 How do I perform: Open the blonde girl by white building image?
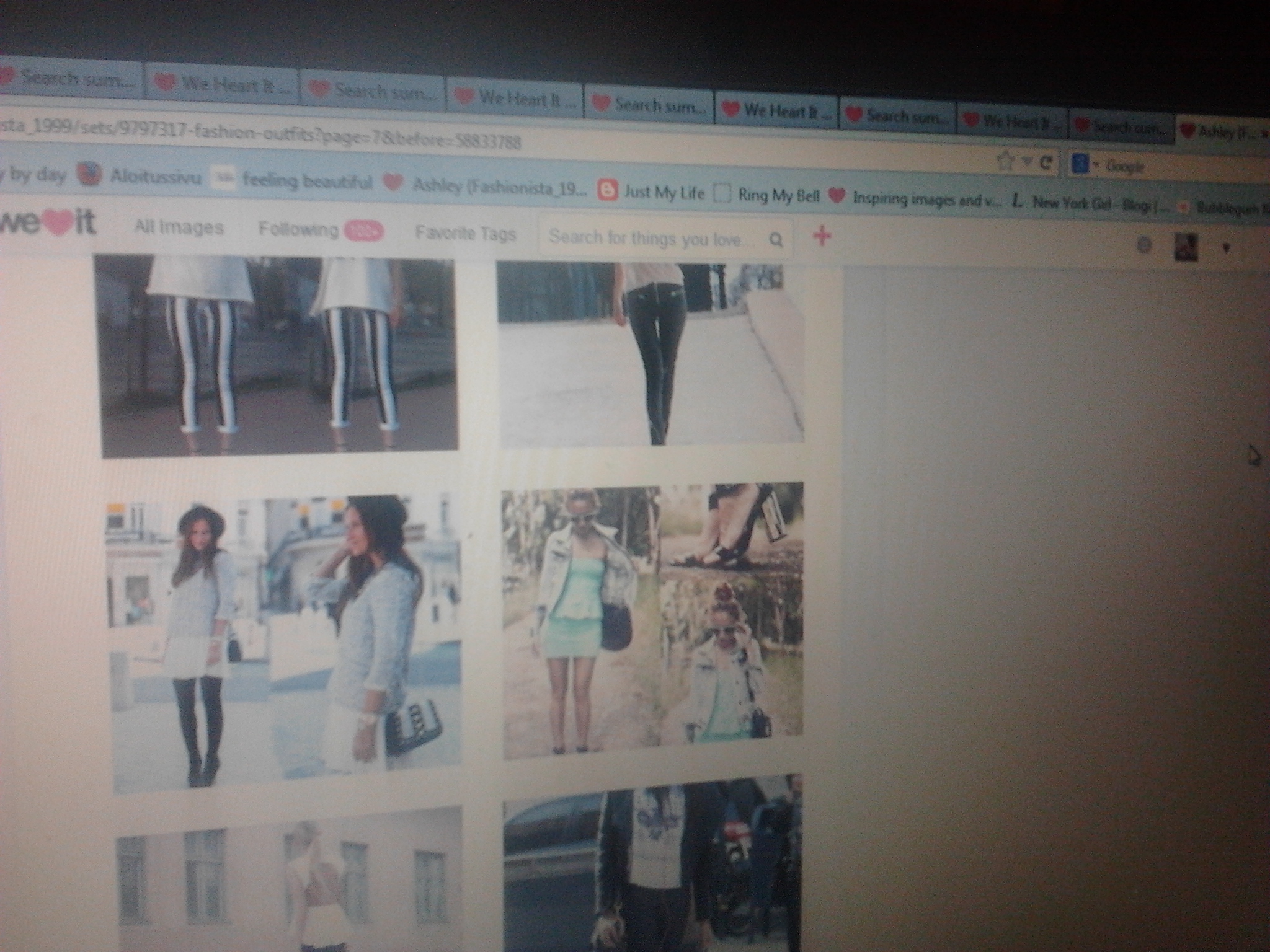(289, 879)
